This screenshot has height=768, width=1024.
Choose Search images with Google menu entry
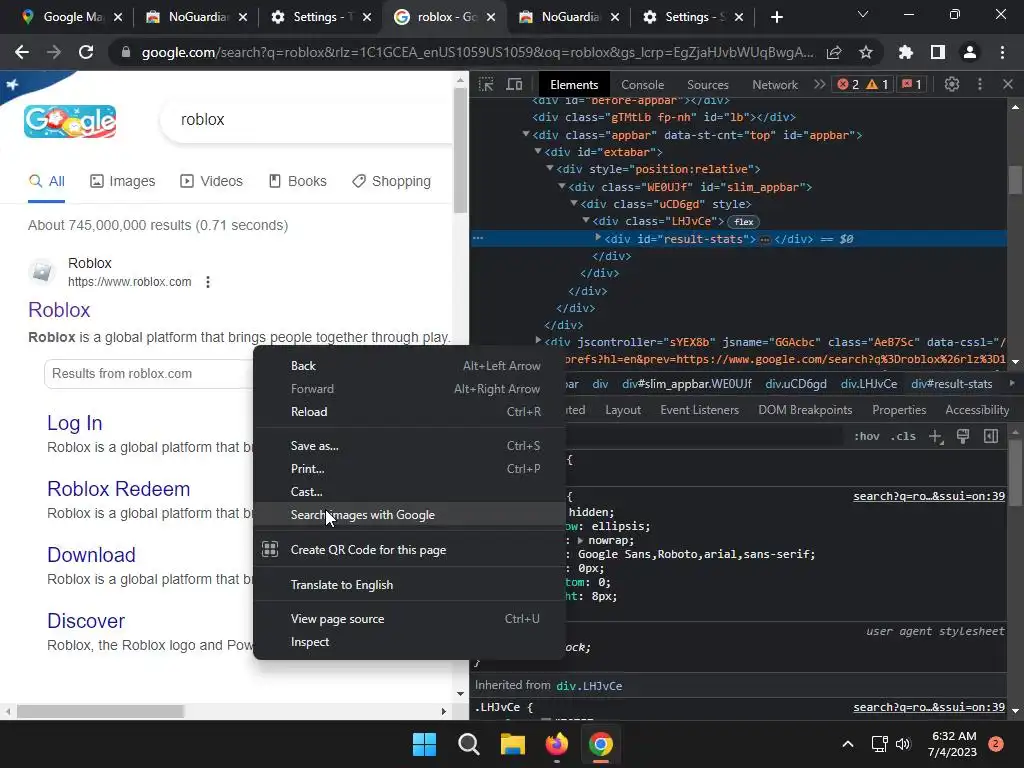(x=409, y=515)
